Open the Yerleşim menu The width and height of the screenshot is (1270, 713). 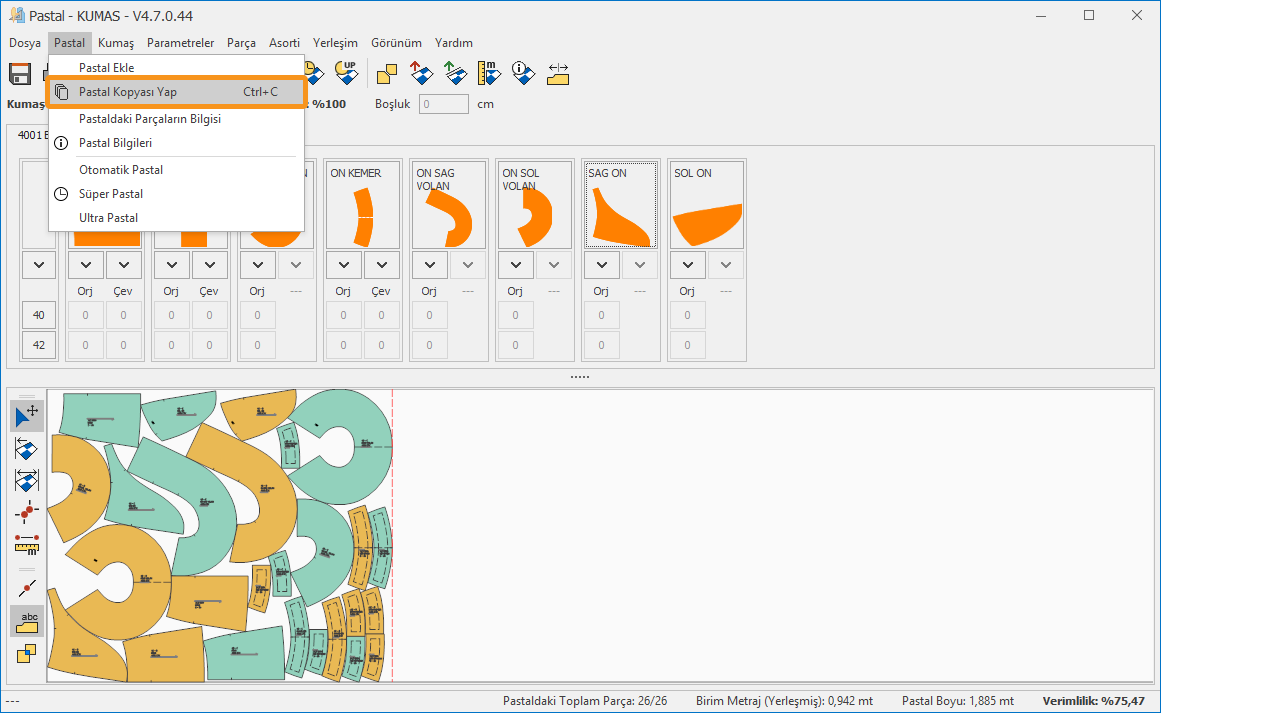click(335, 43)
